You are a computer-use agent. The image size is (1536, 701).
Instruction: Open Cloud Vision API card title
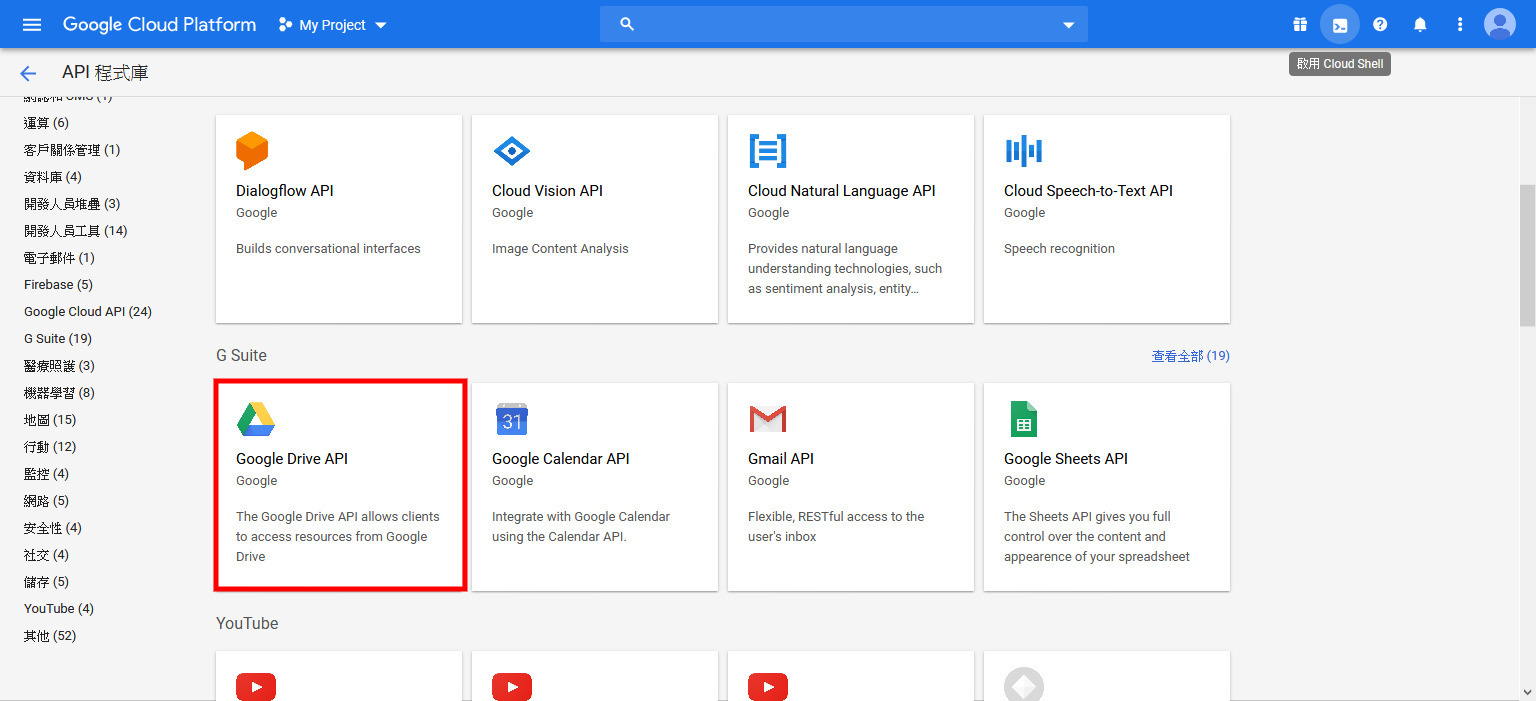point(547,191)
